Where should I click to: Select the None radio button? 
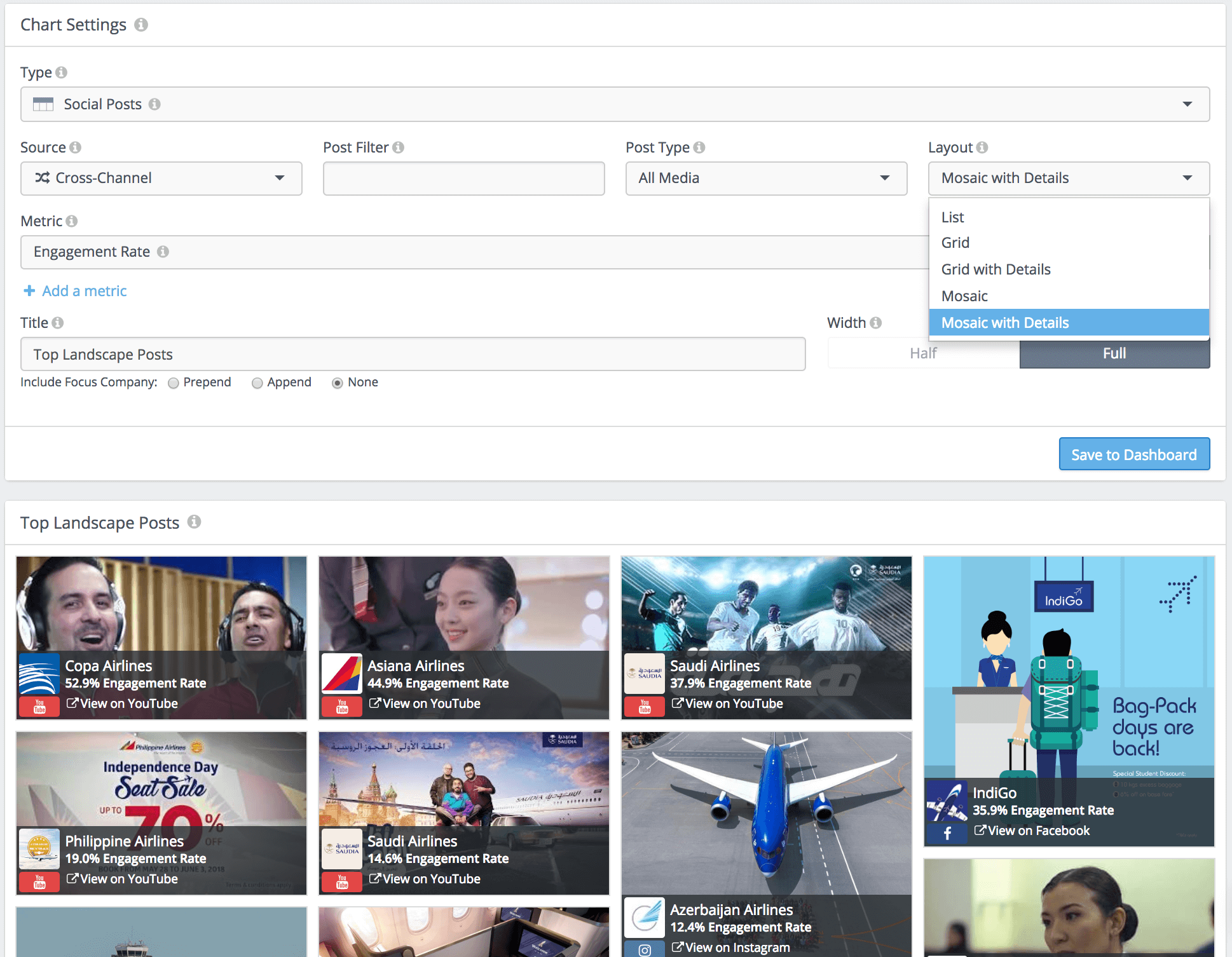click(338, 383)
